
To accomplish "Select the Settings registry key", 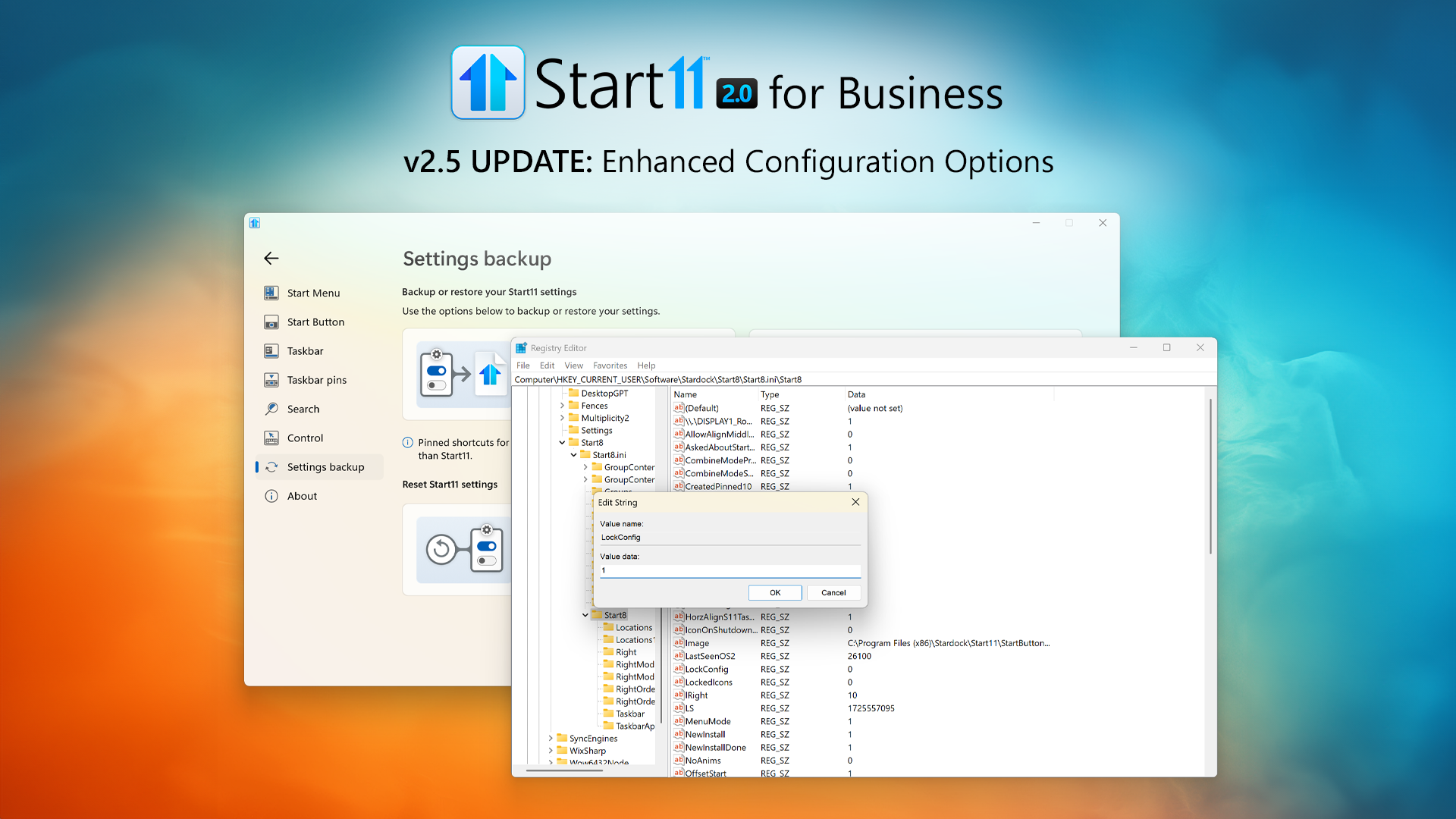I will (597, 431).
